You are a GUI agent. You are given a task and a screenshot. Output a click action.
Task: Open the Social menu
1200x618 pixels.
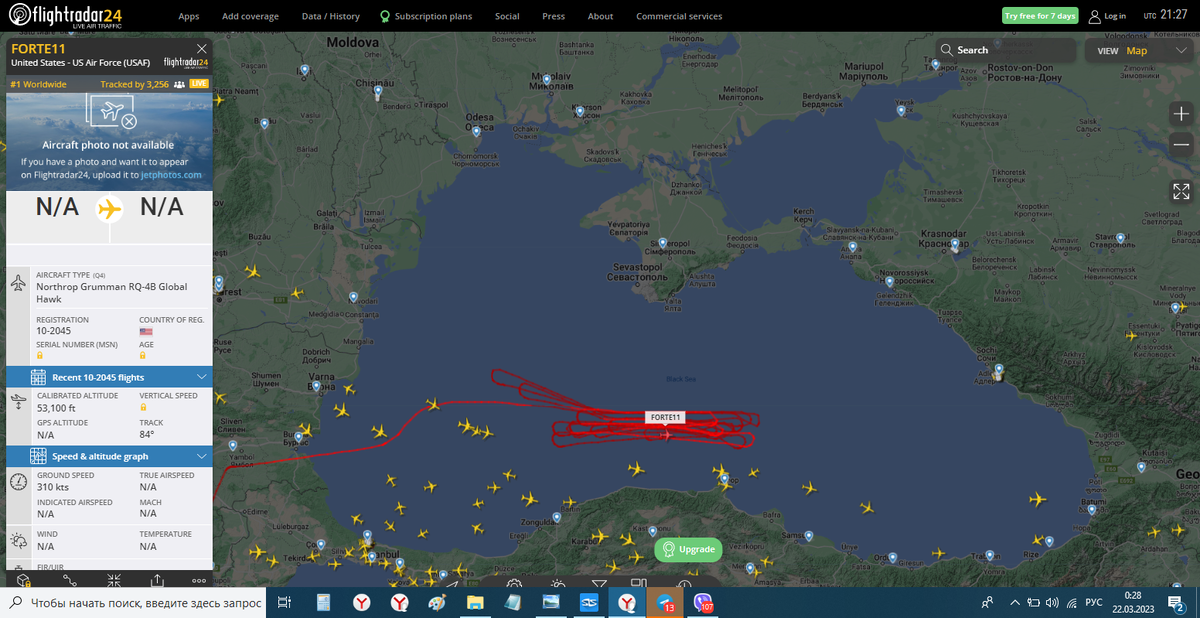click(x=507, y=16)
